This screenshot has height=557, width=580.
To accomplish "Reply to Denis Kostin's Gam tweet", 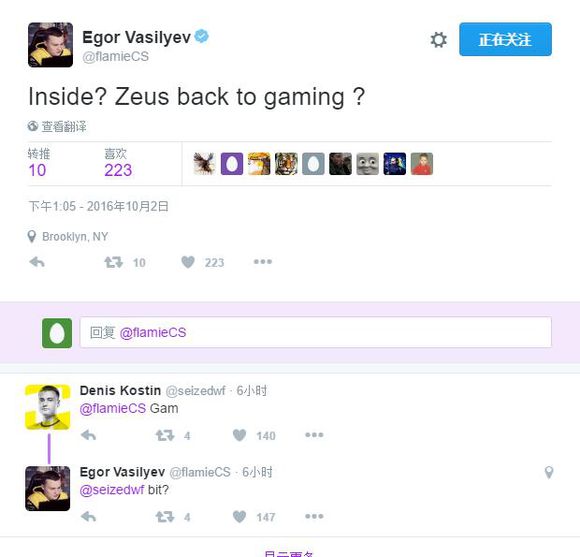I will coord(88,435).
